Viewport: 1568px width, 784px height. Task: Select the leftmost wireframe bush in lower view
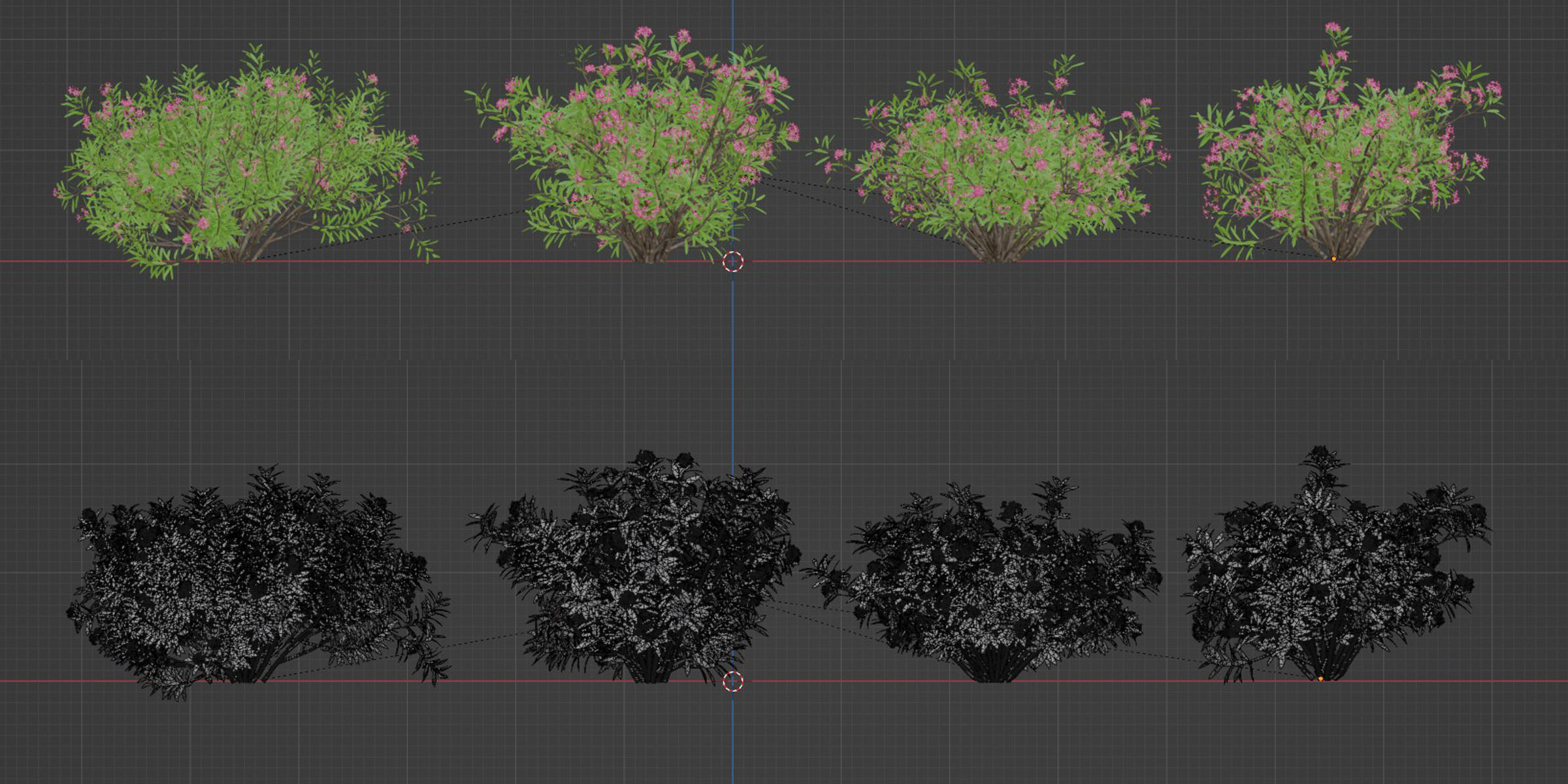258,583
